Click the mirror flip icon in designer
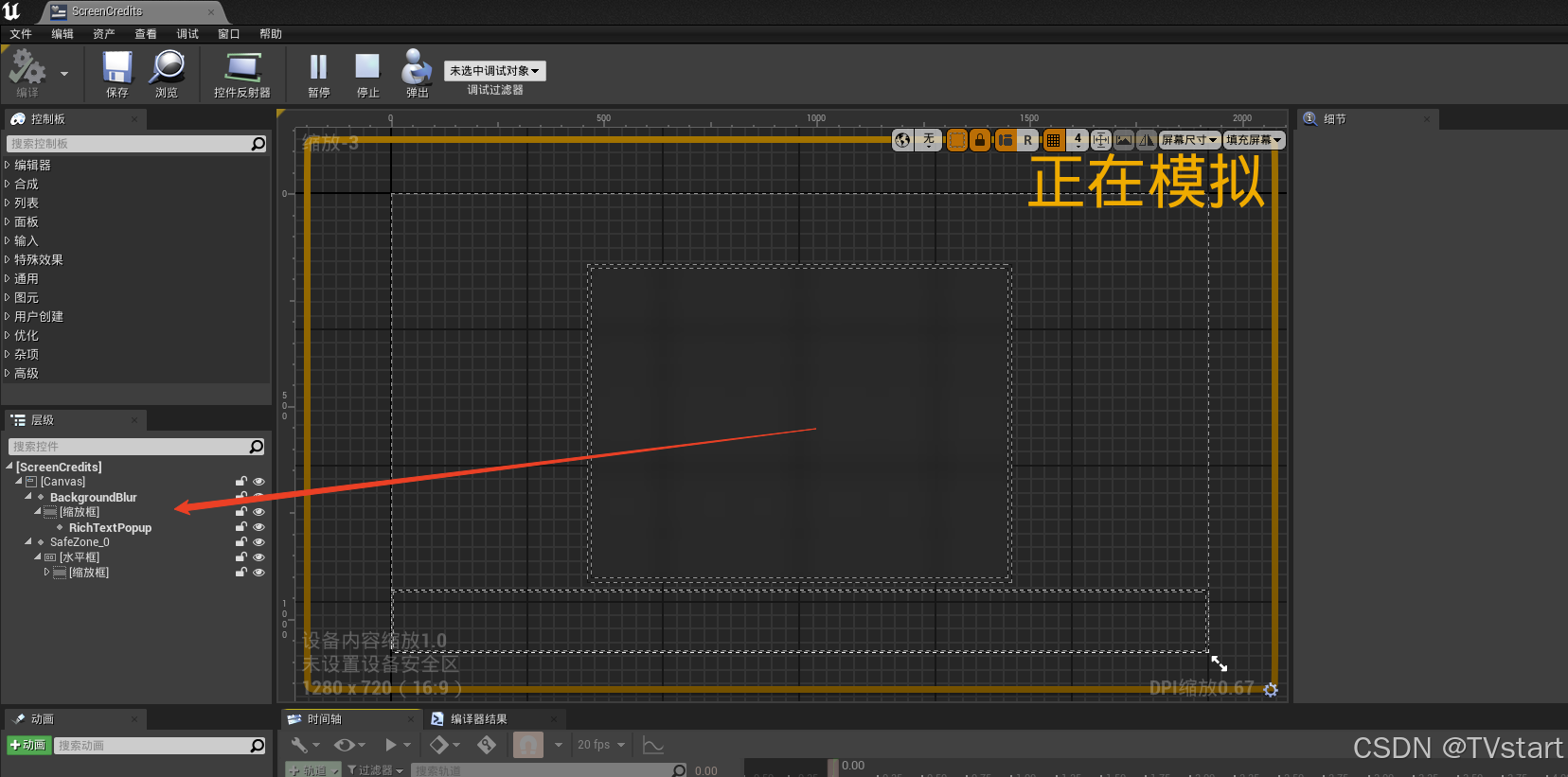This screenshot has width=1568, height=777. click(1147, 140)
